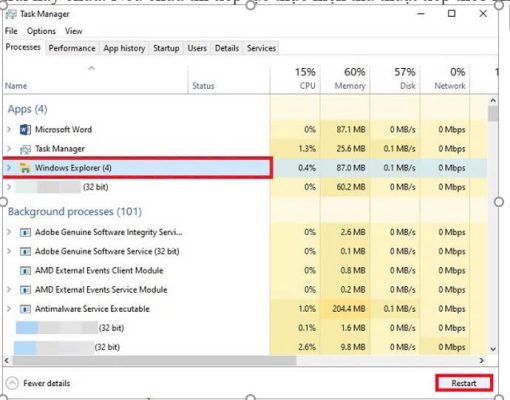Click the 87.1 MB memory value
The image size is (510, 400).
click(351, 129)
